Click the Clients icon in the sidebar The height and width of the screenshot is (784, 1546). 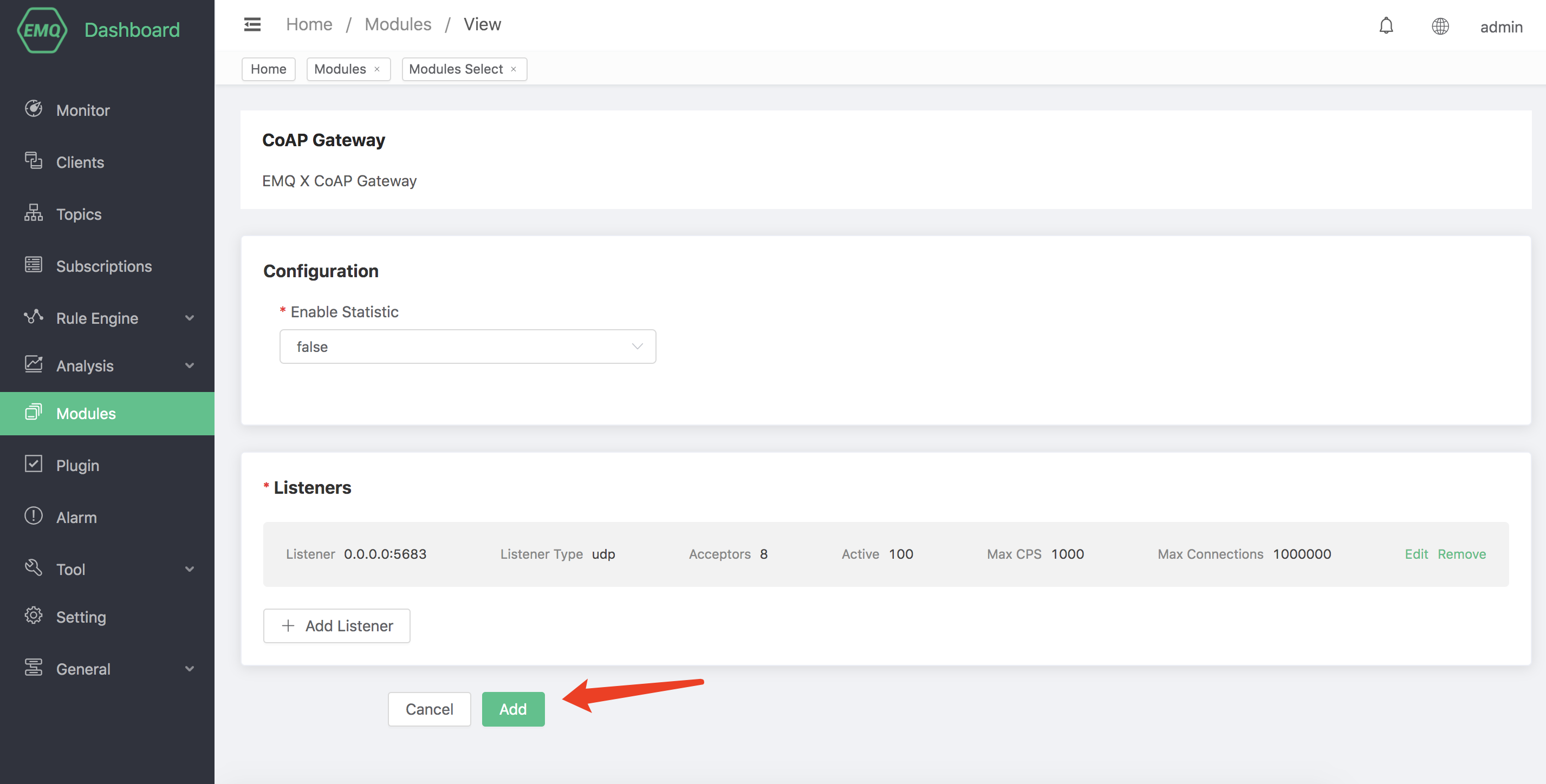(x=34, y=161)
